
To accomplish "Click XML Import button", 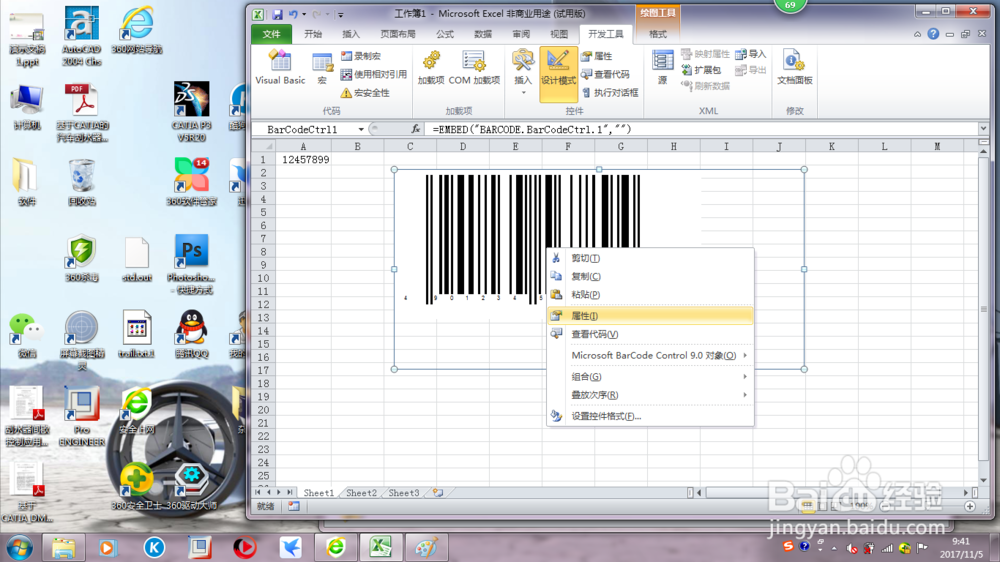I will 751,54.
